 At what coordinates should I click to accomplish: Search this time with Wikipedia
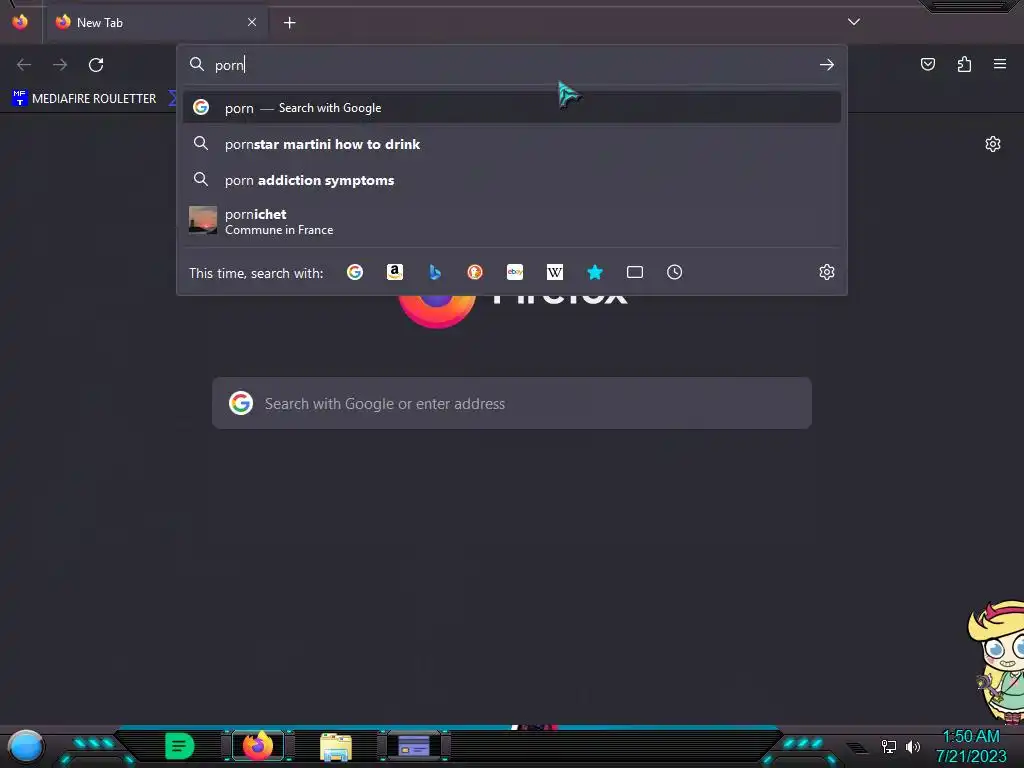pos(554,272)
